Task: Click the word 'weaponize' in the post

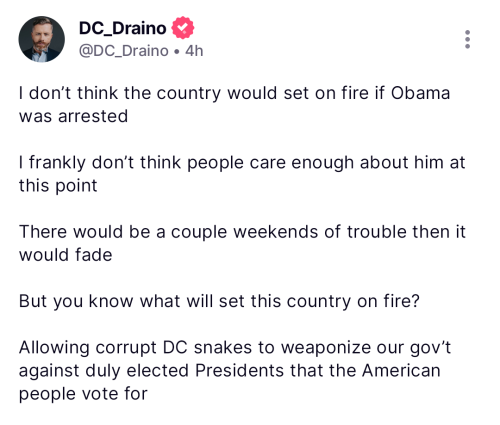Action: point(326,347)
